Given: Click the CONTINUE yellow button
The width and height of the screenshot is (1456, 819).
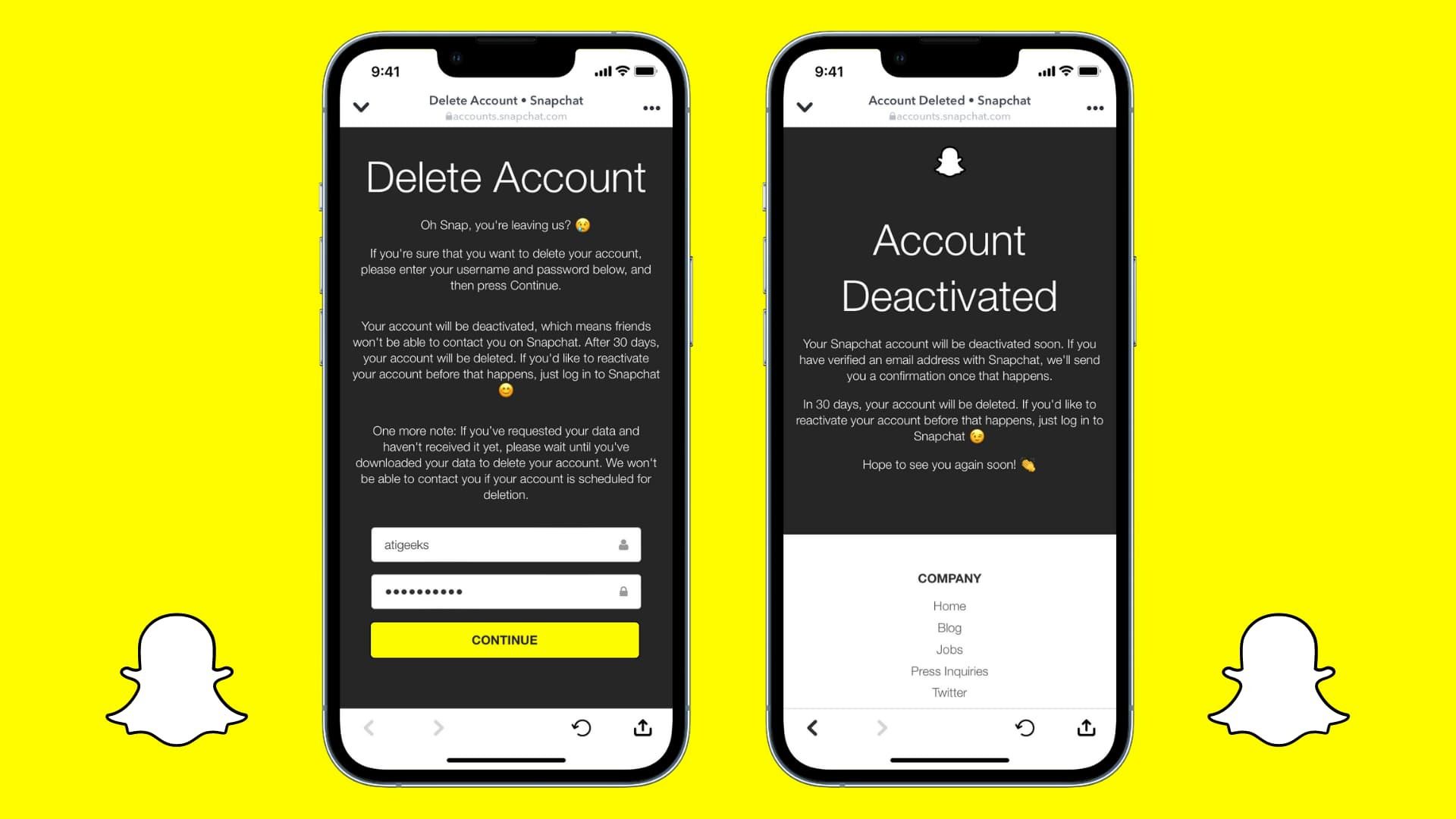Looking at the screenshot, I should click(x=503, y=641).
